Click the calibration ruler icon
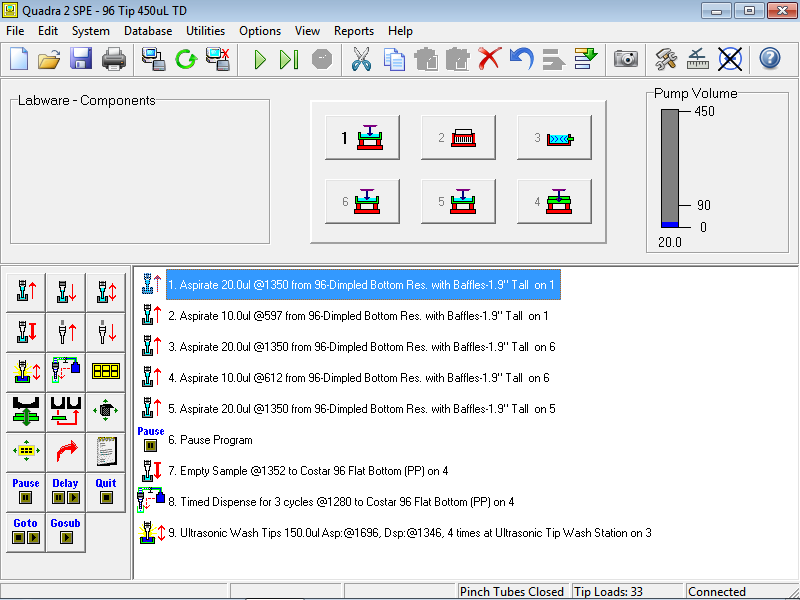The width and height of the screenshot is (800, 600). pos(697,59)
